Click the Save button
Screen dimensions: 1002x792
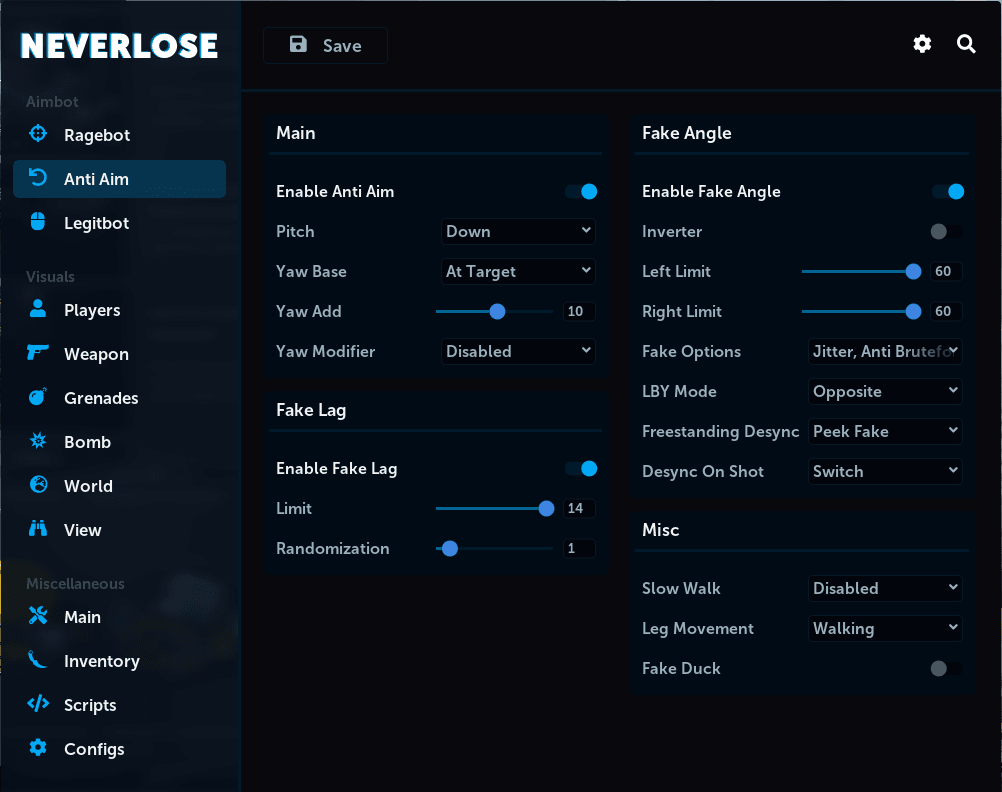tap(325, 45)
